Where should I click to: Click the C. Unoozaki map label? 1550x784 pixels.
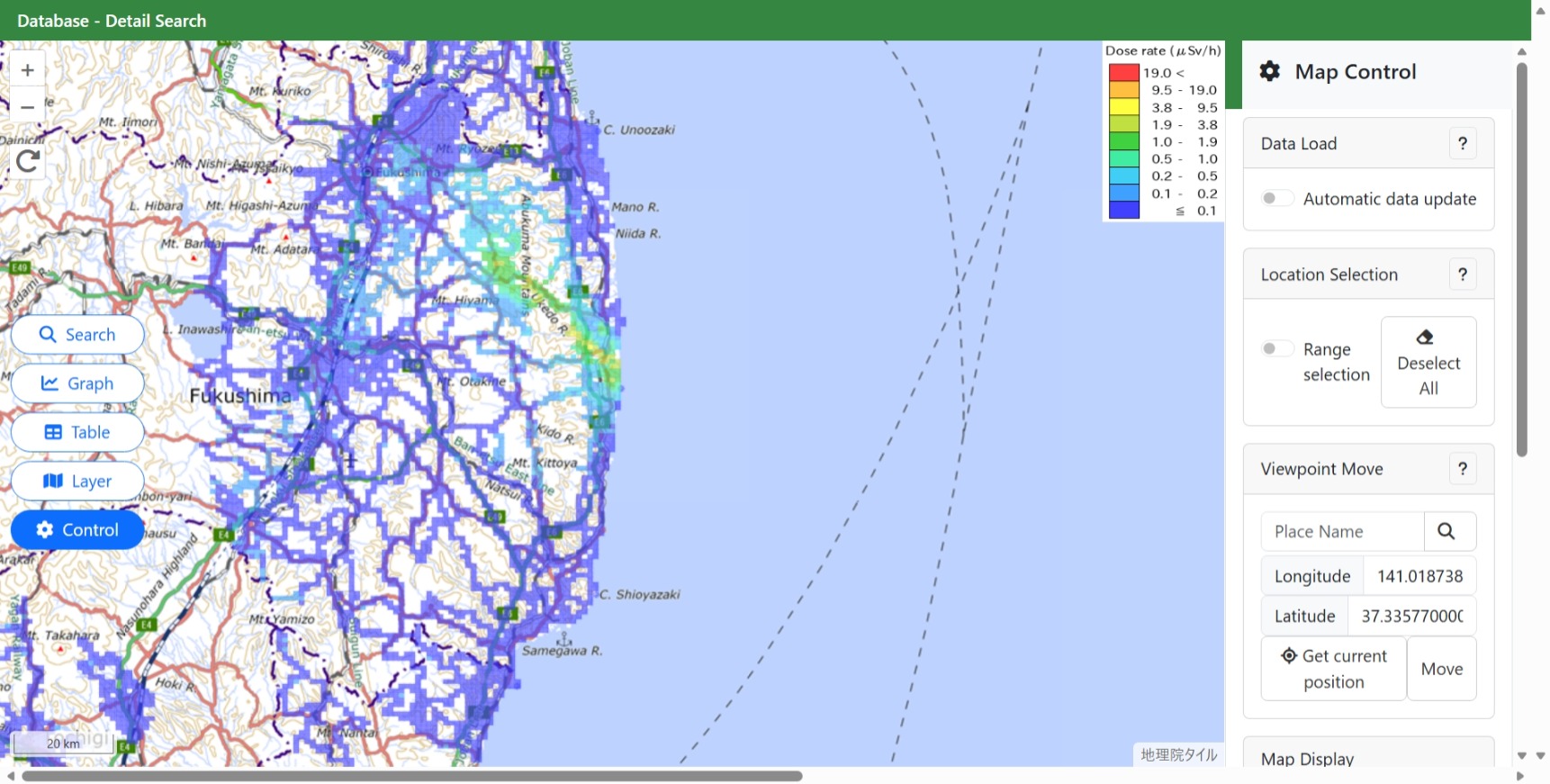(x=639, y=130)
